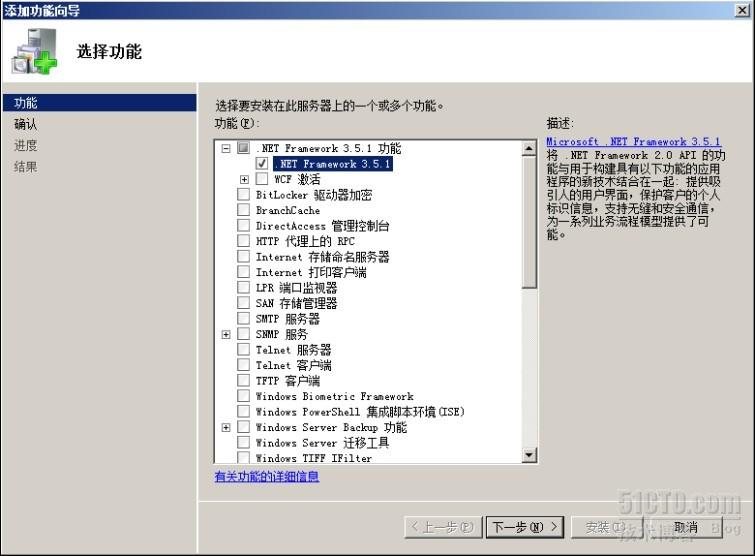The height and width of the screenshot is (556, 755).
Task: Select 确认 step in the left pane
Action: tap(26, 124)
